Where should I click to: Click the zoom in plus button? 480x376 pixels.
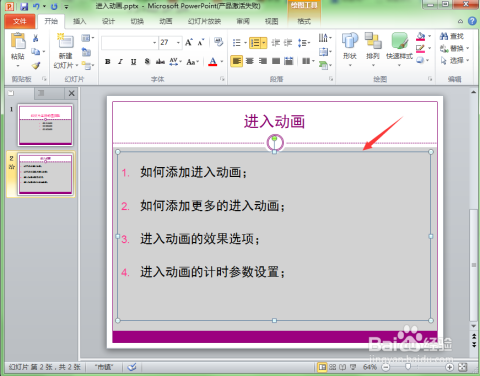click(x=449, y=367)
